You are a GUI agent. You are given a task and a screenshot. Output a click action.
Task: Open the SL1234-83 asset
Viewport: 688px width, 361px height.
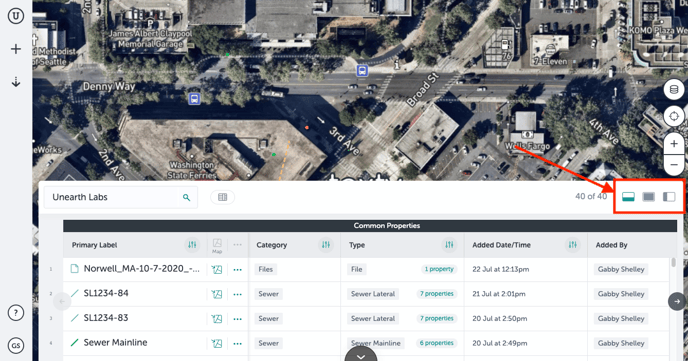coord(106,318)
